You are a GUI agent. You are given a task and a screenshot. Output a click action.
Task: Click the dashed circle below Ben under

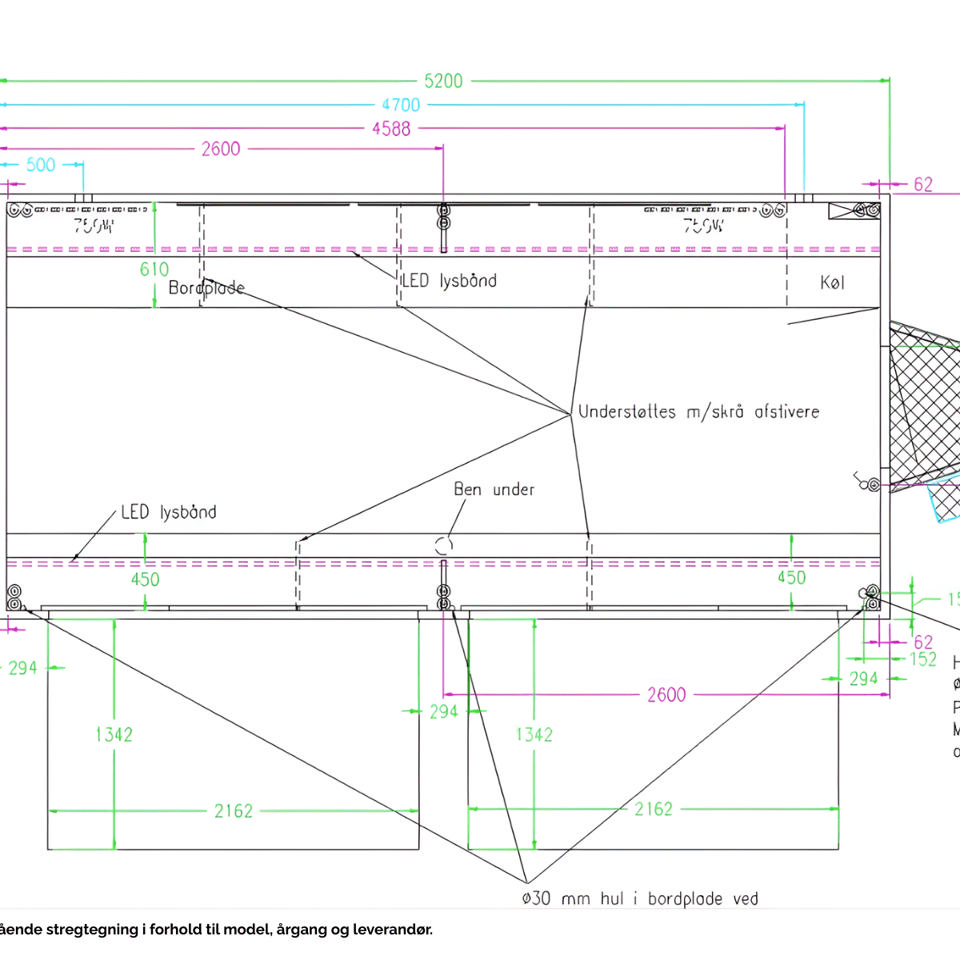click(443, 546)
